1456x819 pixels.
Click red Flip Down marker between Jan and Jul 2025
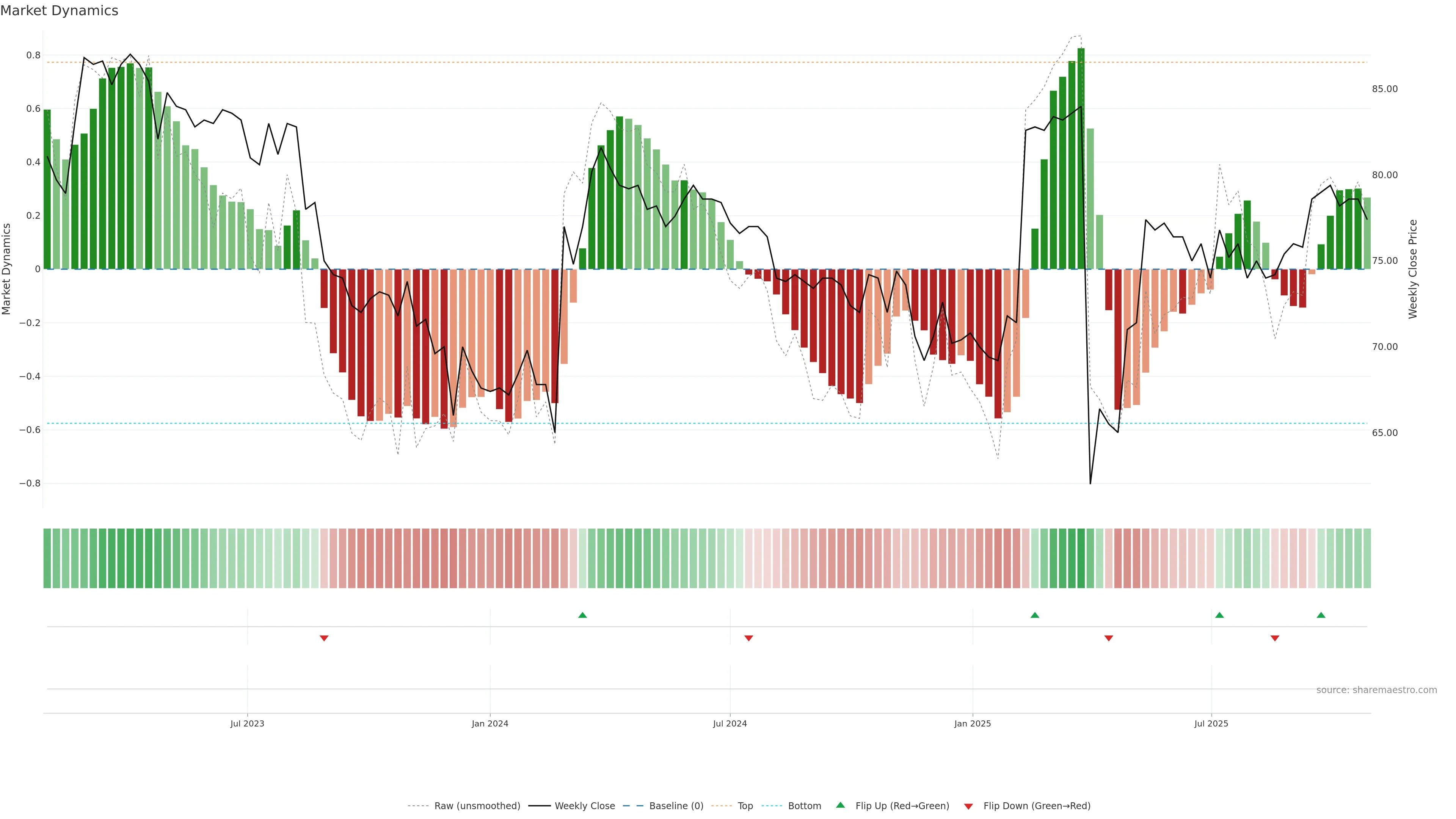click(x=1108, y=638)
